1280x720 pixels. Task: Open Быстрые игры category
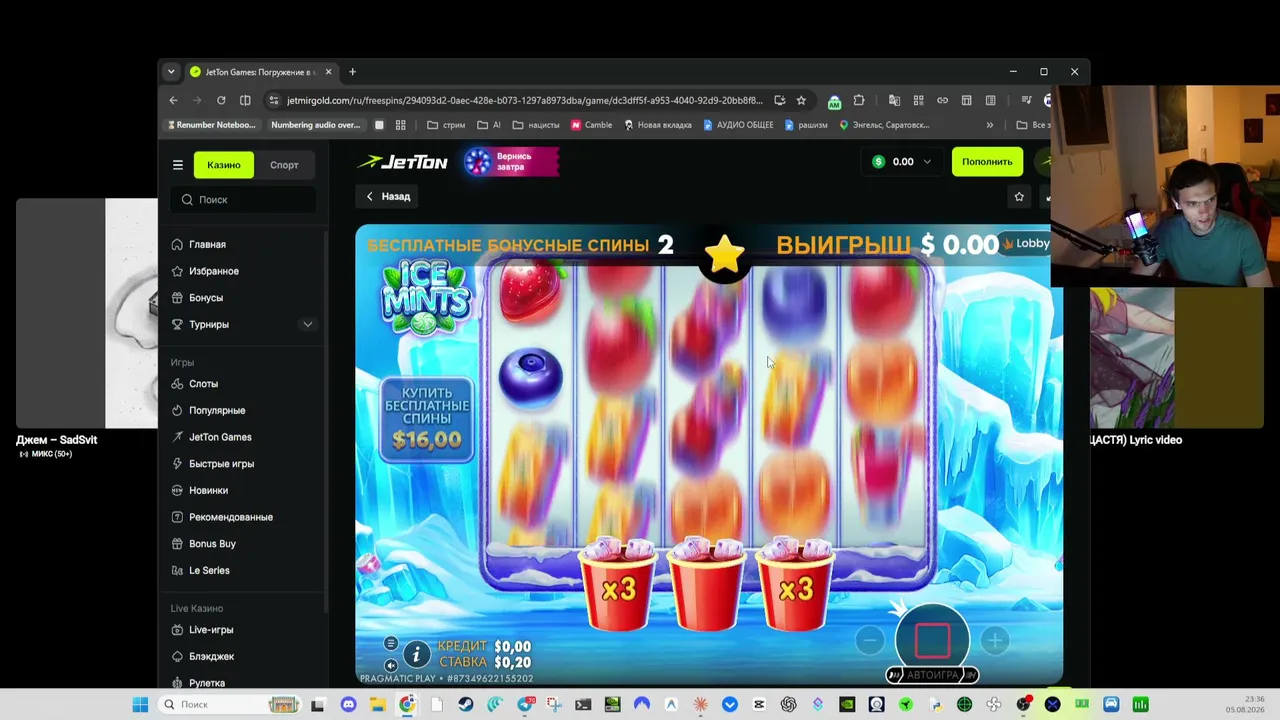pos(221,464)
